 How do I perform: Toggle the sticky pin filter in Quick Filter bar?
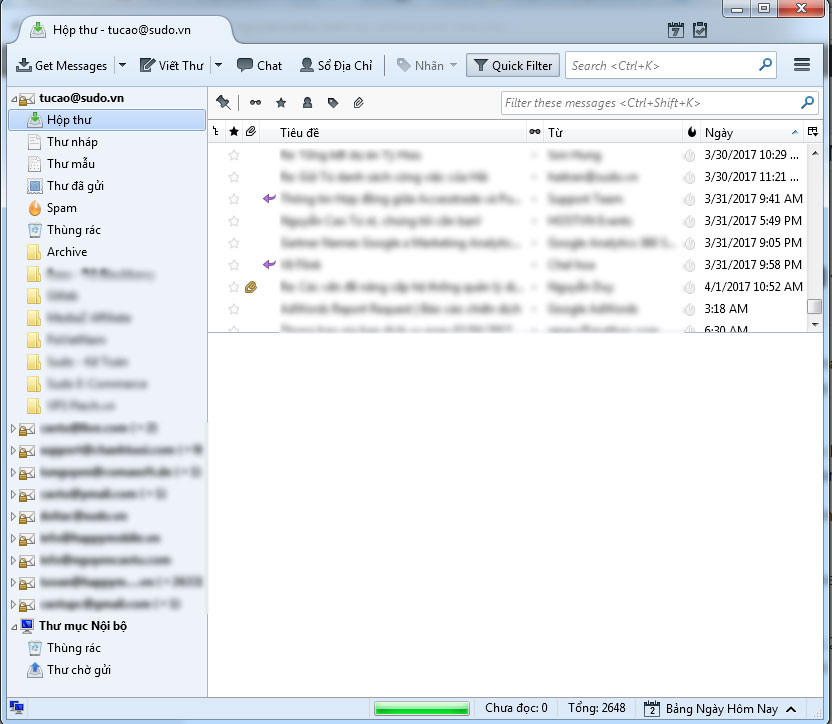[223, 102]
